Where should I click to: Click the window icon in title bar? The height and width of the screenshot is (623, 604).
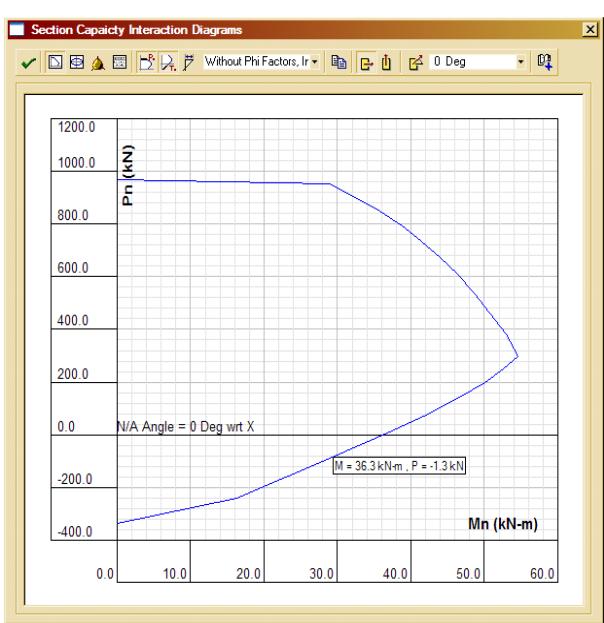17,29
